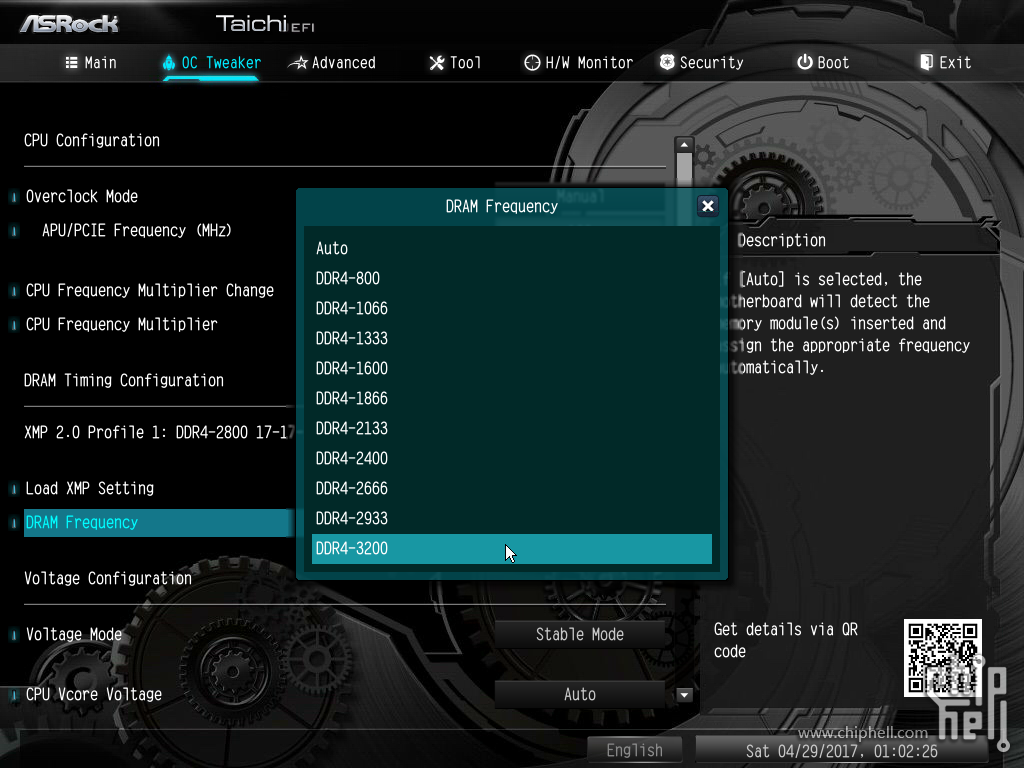The width and height of the screenshot is (1024, 768).
Task: Set DRAM frequency to DDR4-2666
Action: point(512,488)
